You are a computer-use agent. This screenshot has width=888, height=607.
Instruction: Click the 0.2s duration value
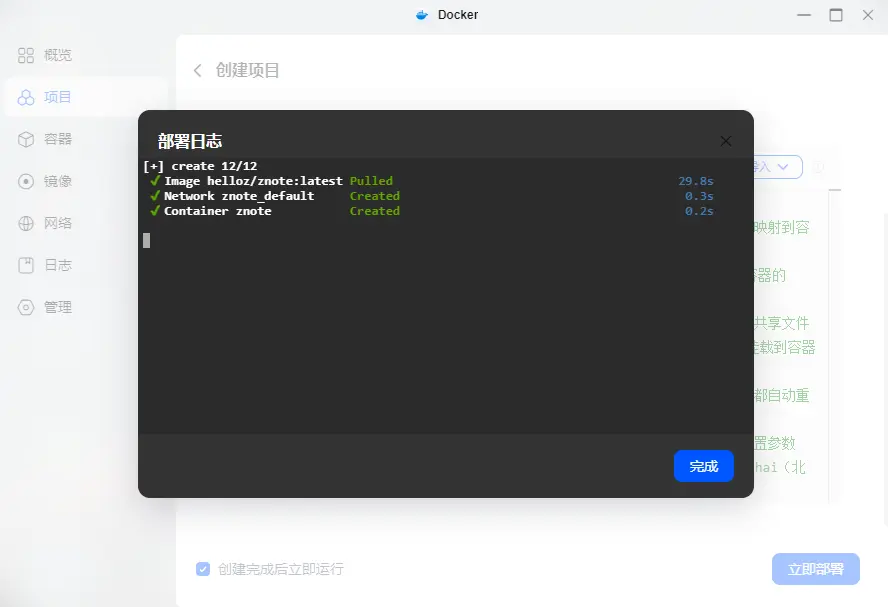[699, 211]
